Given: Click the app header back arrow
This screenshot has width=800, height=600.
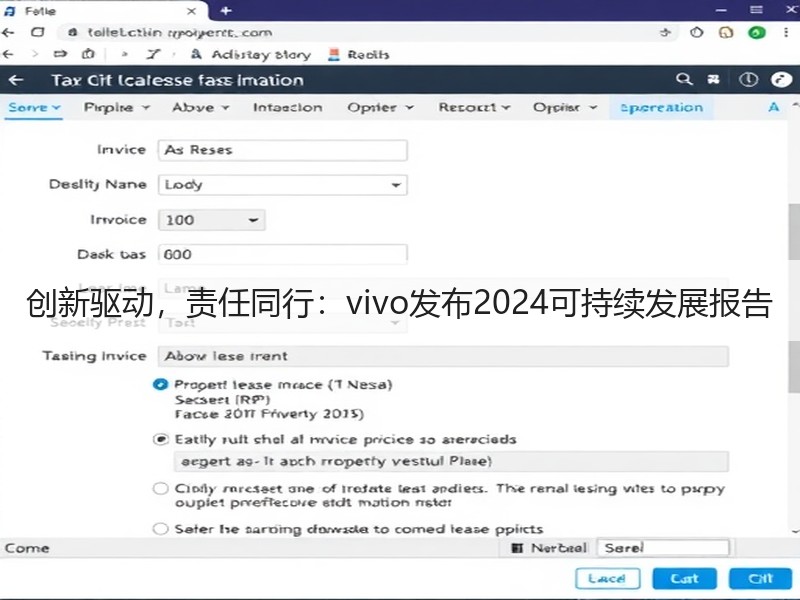Looking at the screenshot, I should point(16,80).
